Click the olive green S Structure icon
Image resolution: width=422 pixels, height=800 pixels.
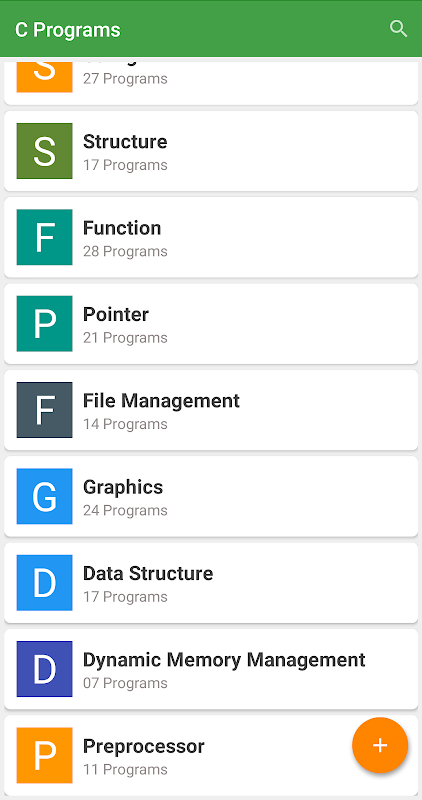(44, 151)
